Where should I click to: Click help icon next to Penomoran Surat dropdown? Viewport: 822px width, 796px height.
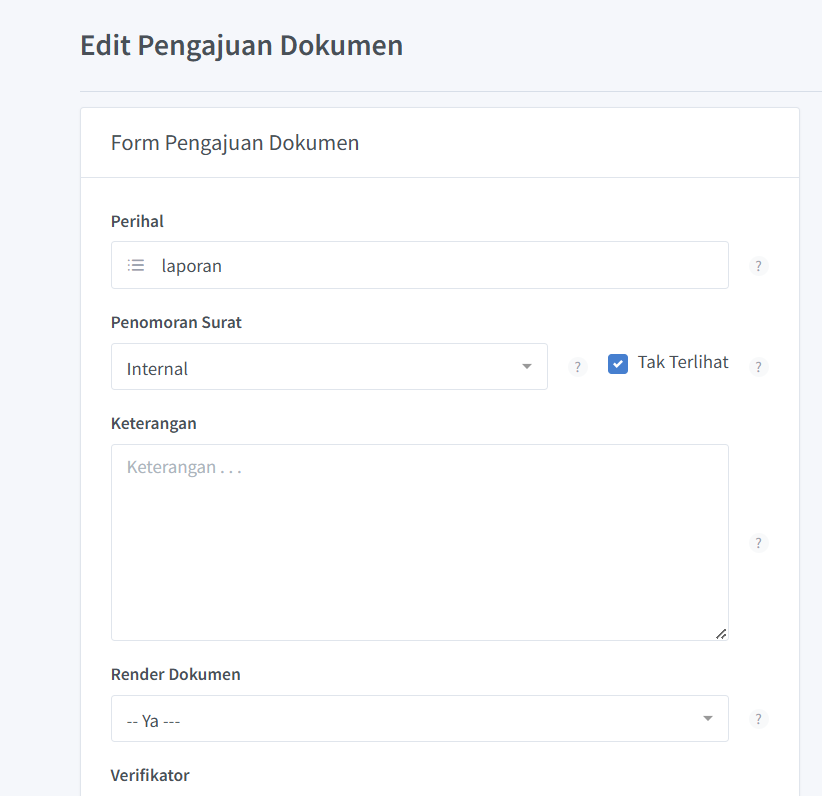pos(577,367)
